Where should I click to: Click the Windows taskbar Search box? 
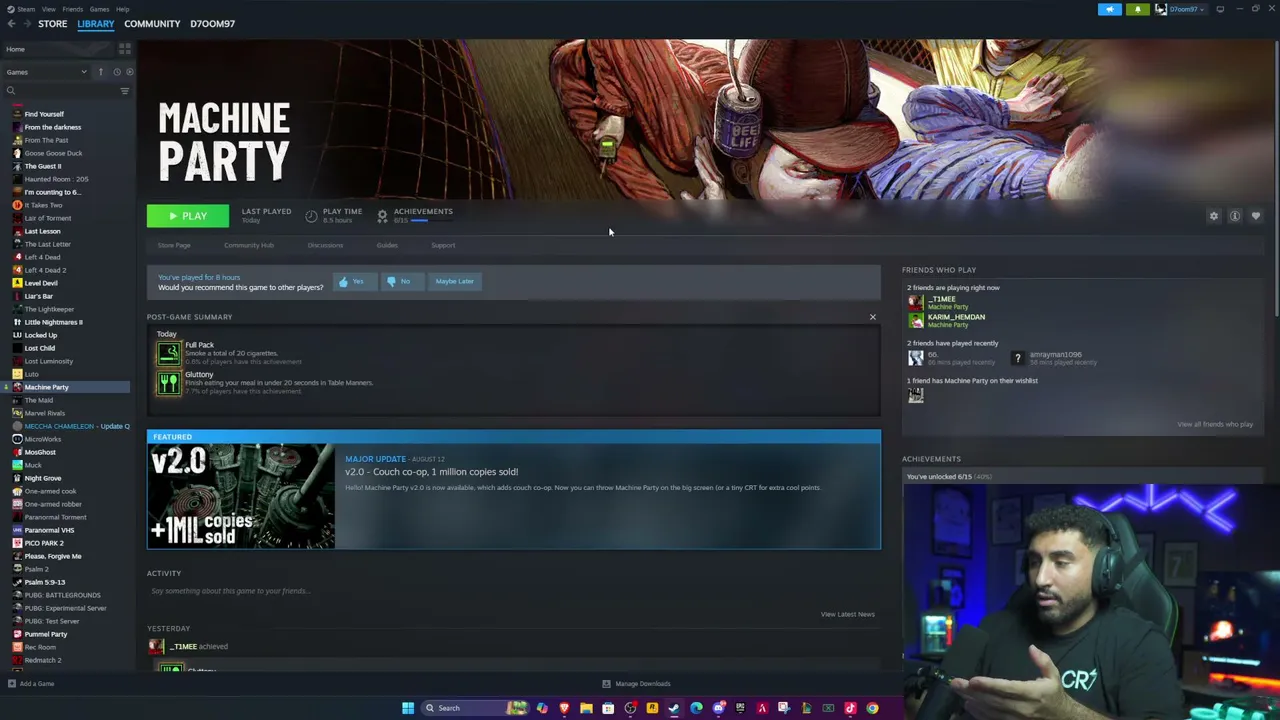pos(474,708)
